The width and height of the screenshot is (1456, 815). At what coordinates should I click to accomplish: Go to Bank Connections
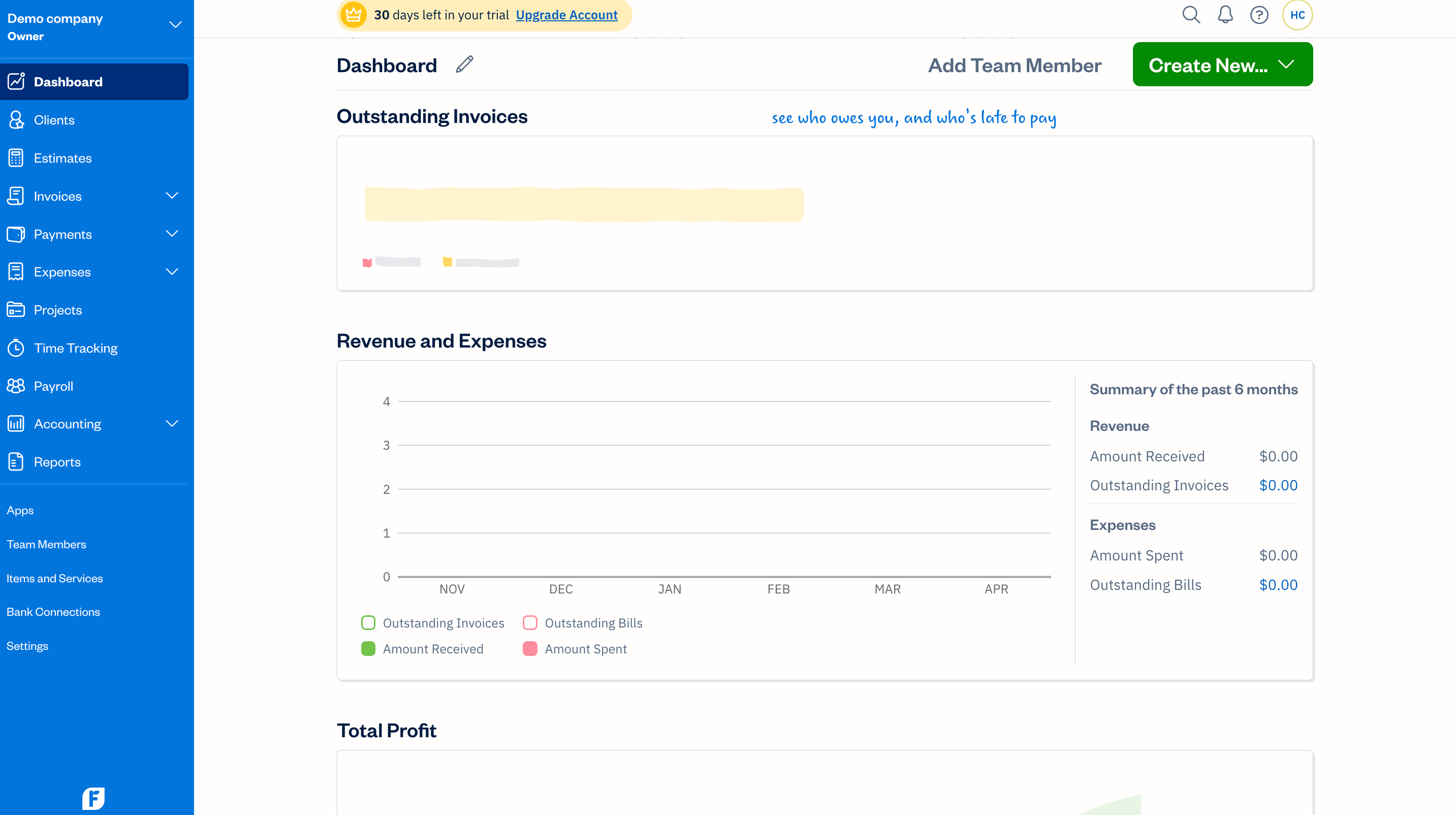click(52, 612)
